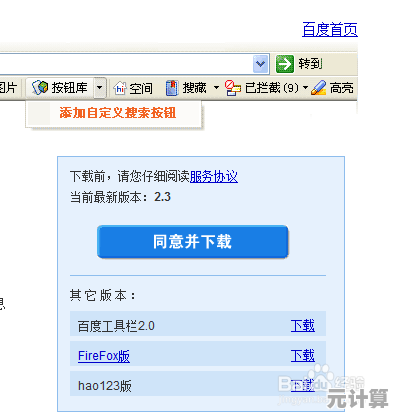395x417 pixels.
Task: Click in the browser address input field
Action: coord(126,63)
